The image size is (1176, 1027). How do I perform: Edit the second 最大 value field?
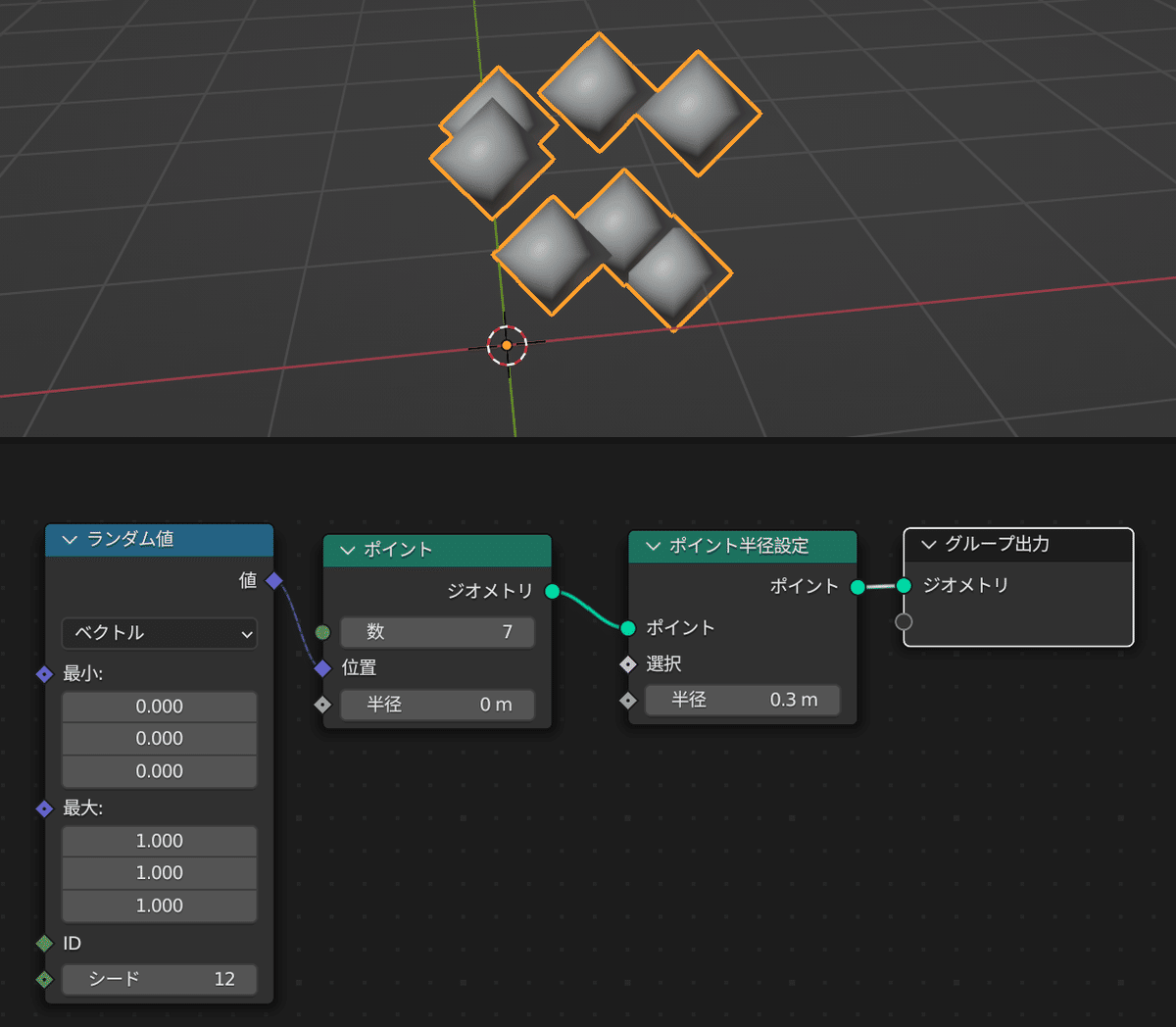click(159, 873)
